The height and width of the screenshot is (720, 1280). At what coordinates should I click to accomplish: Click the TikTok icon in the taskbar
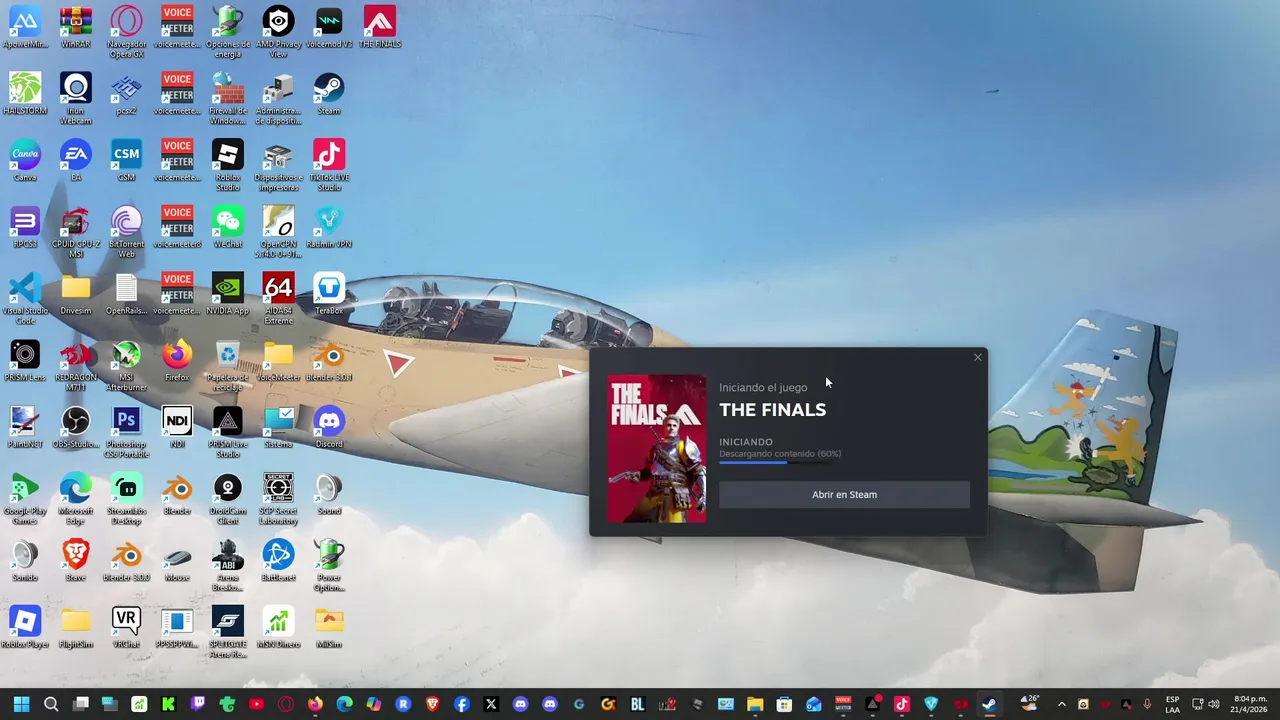(x=901, y=704)
